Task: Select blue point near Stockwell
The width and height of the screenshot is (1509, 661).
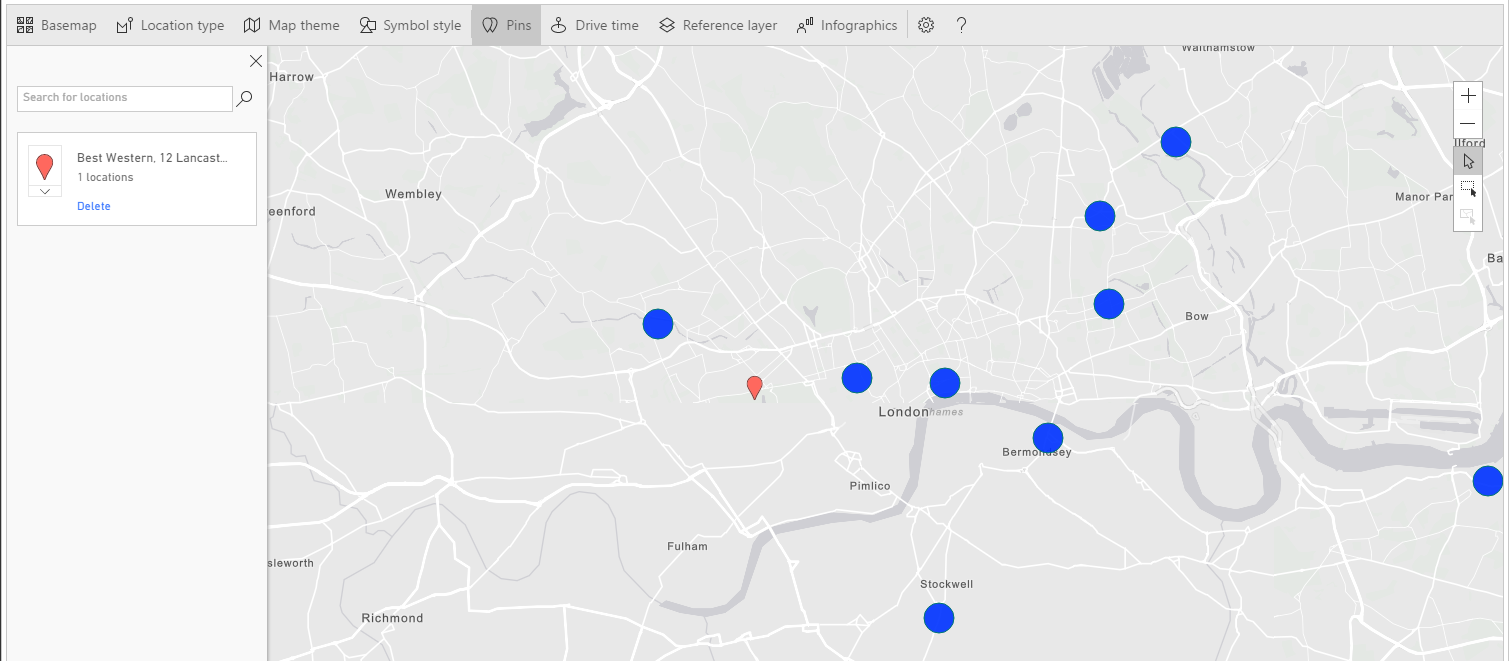Action: [x=938, y=618]
